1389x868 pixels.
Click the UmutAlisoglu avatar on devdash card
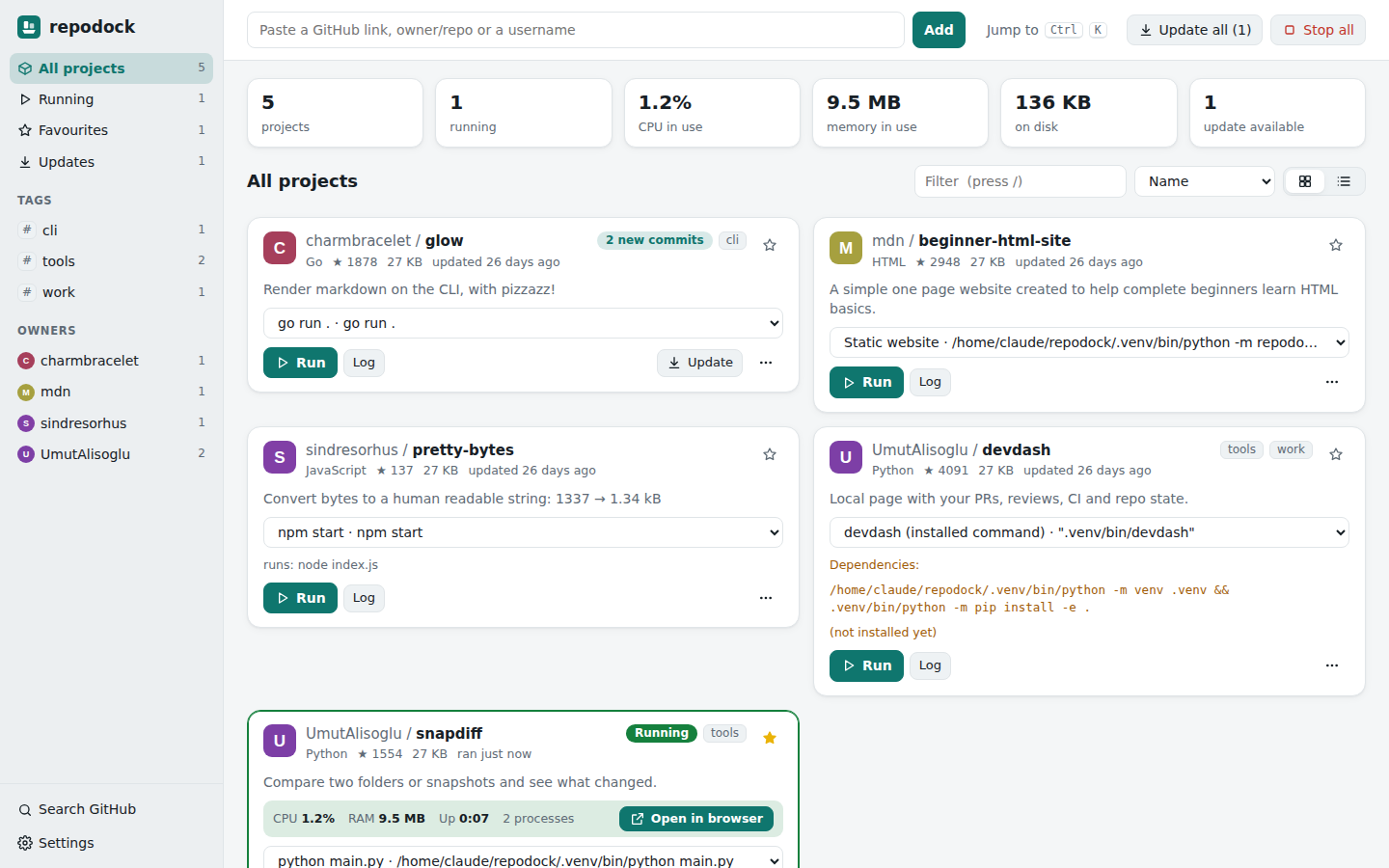(x=846, y=457)
